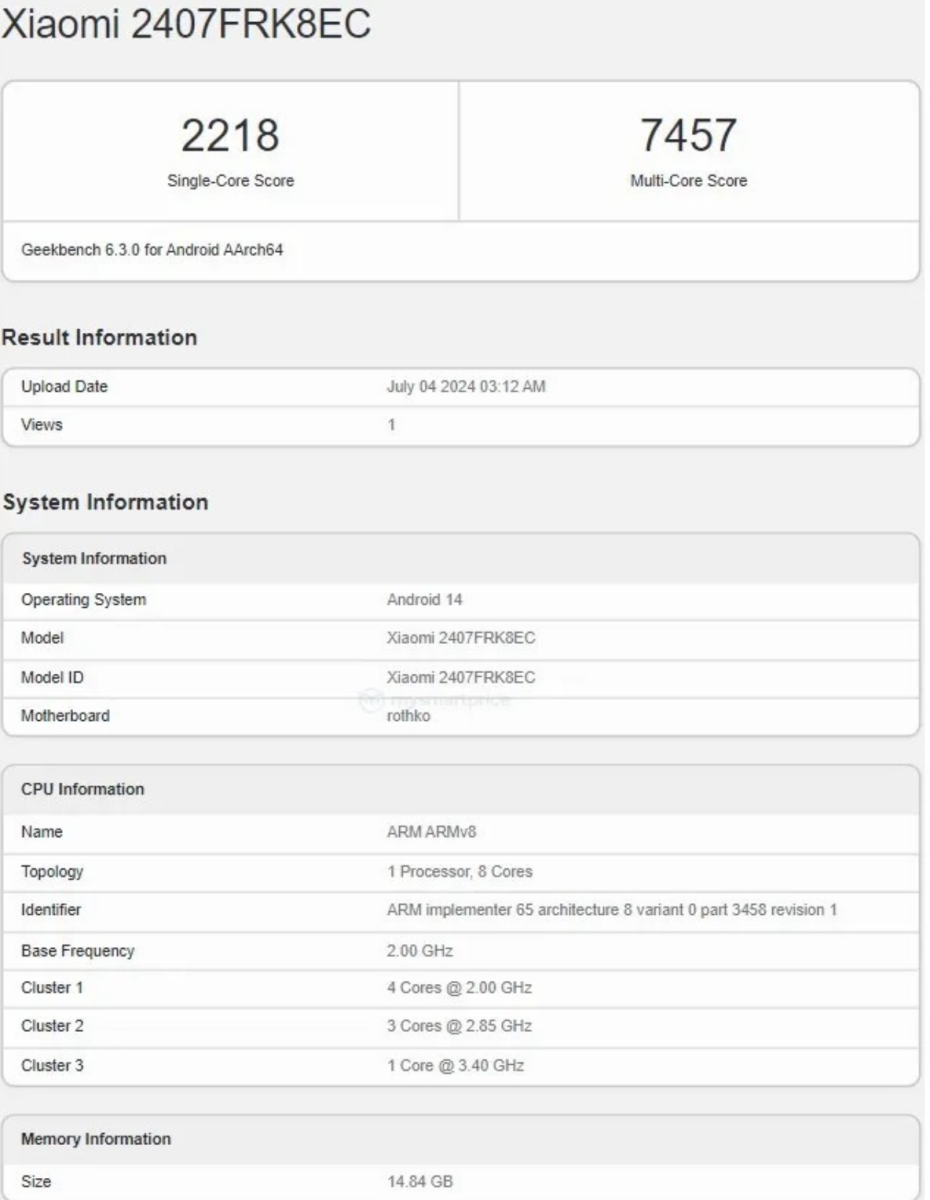Click the Result Information heading
This screenshot has height=1200, width=930.
[99, 338]
